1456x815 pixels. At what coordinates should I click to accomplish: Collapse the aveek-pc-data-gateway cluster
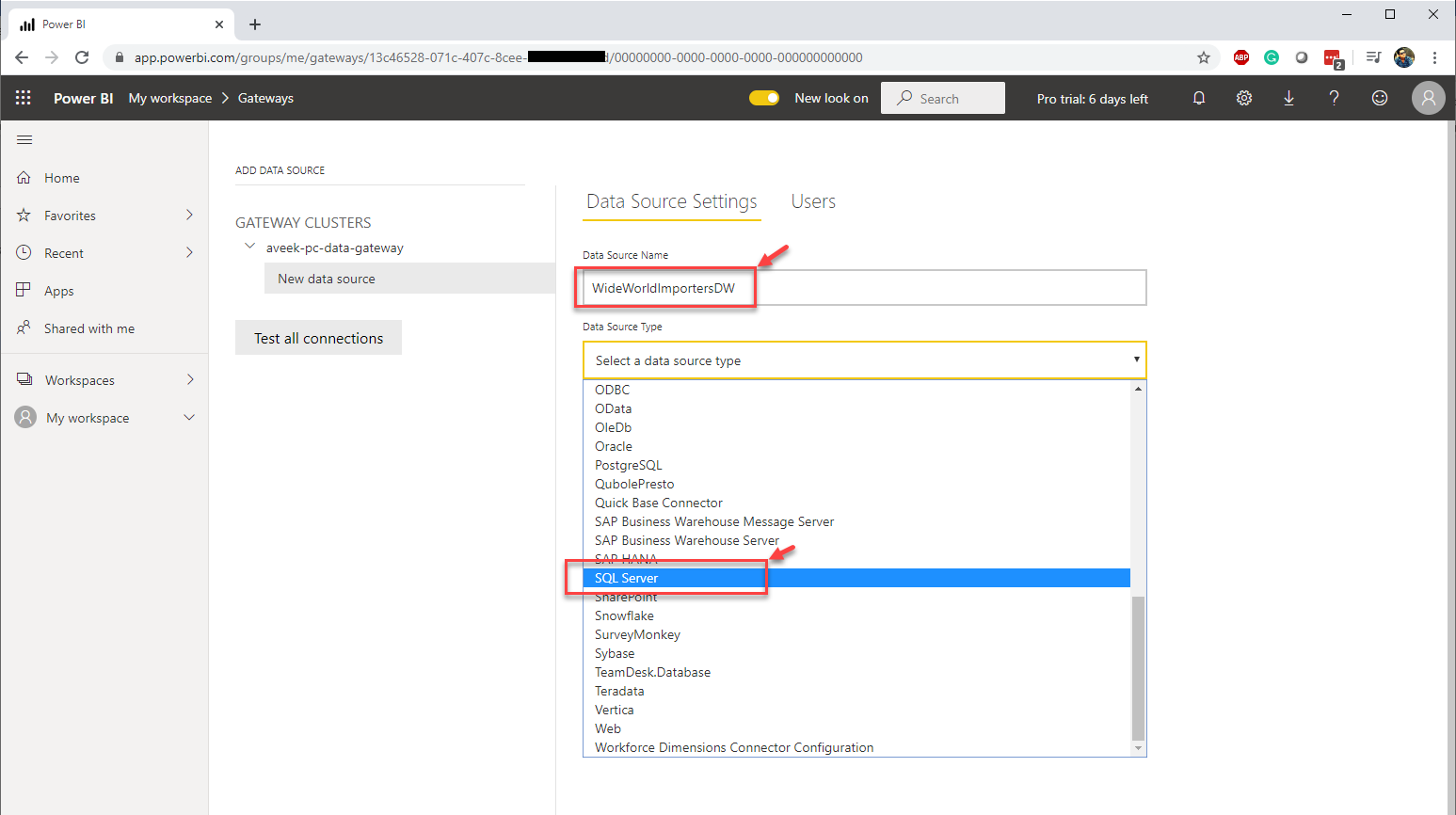point(249,247)
